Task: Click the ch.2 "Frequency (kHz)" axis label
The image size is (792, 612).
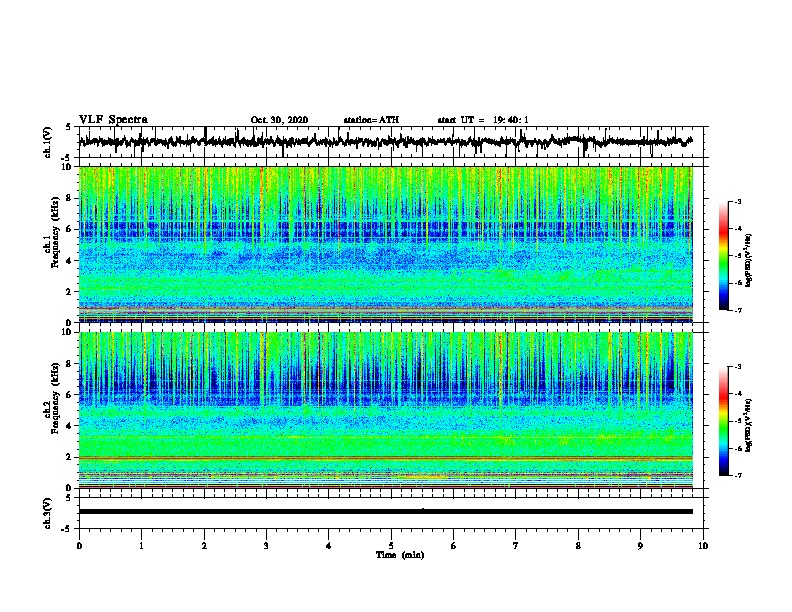Action: [55, 398]
